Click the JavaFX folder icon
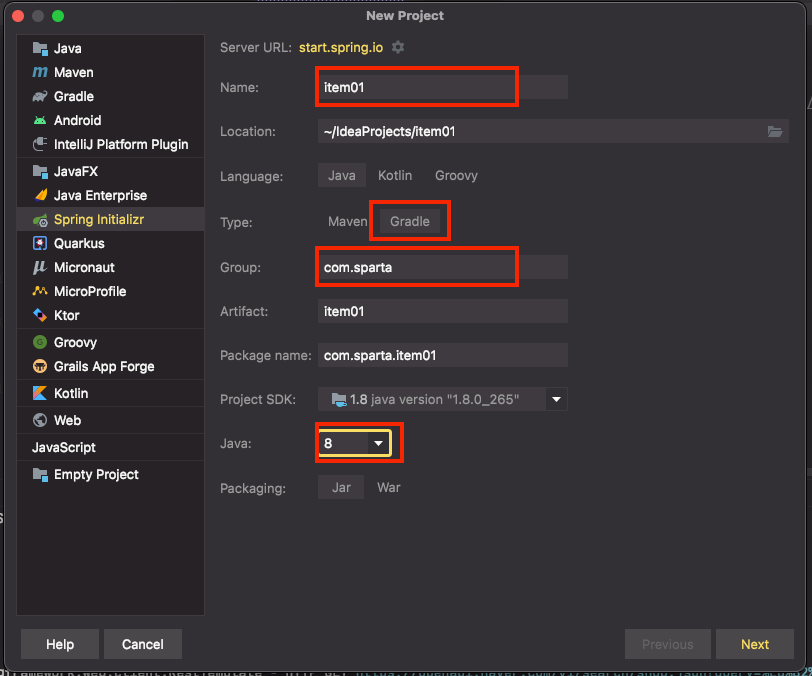The width and height of the screenshot is (812, 676). coord(40,171)
